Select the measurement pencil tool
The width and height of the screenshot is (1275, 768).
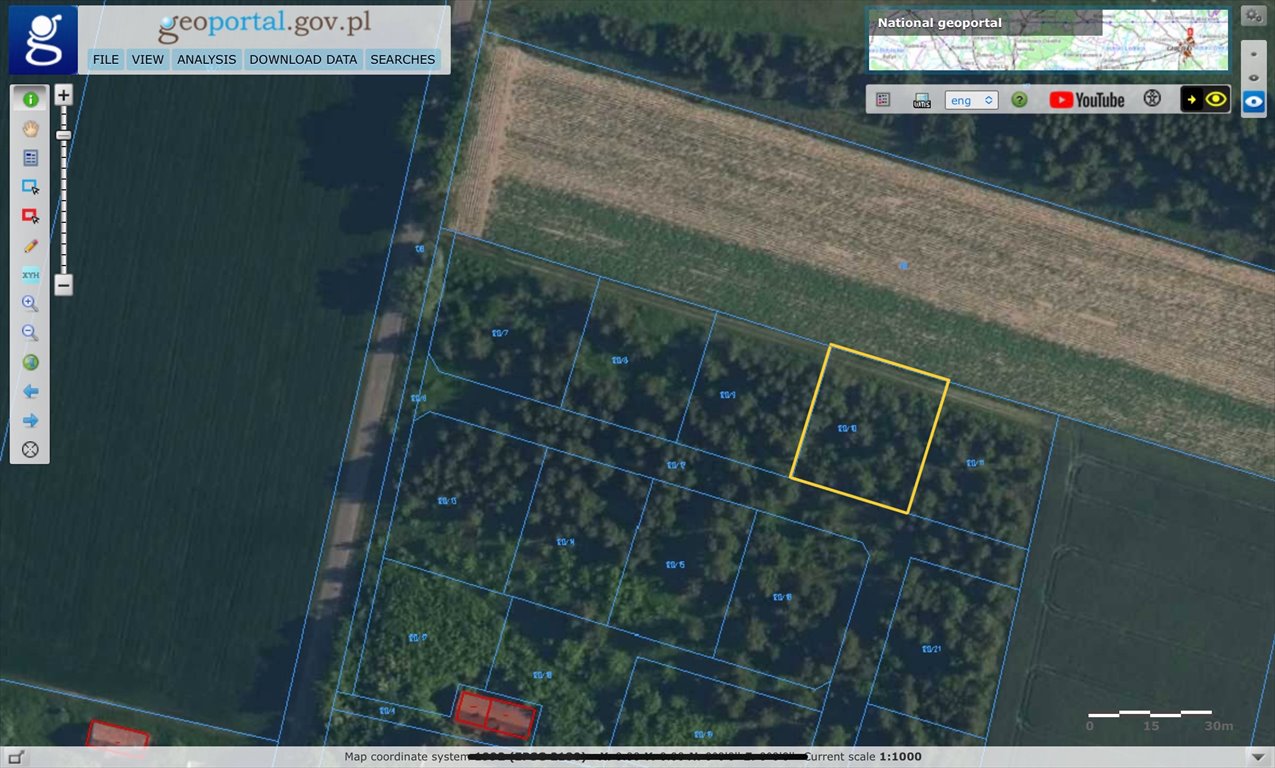click(30, 245)
